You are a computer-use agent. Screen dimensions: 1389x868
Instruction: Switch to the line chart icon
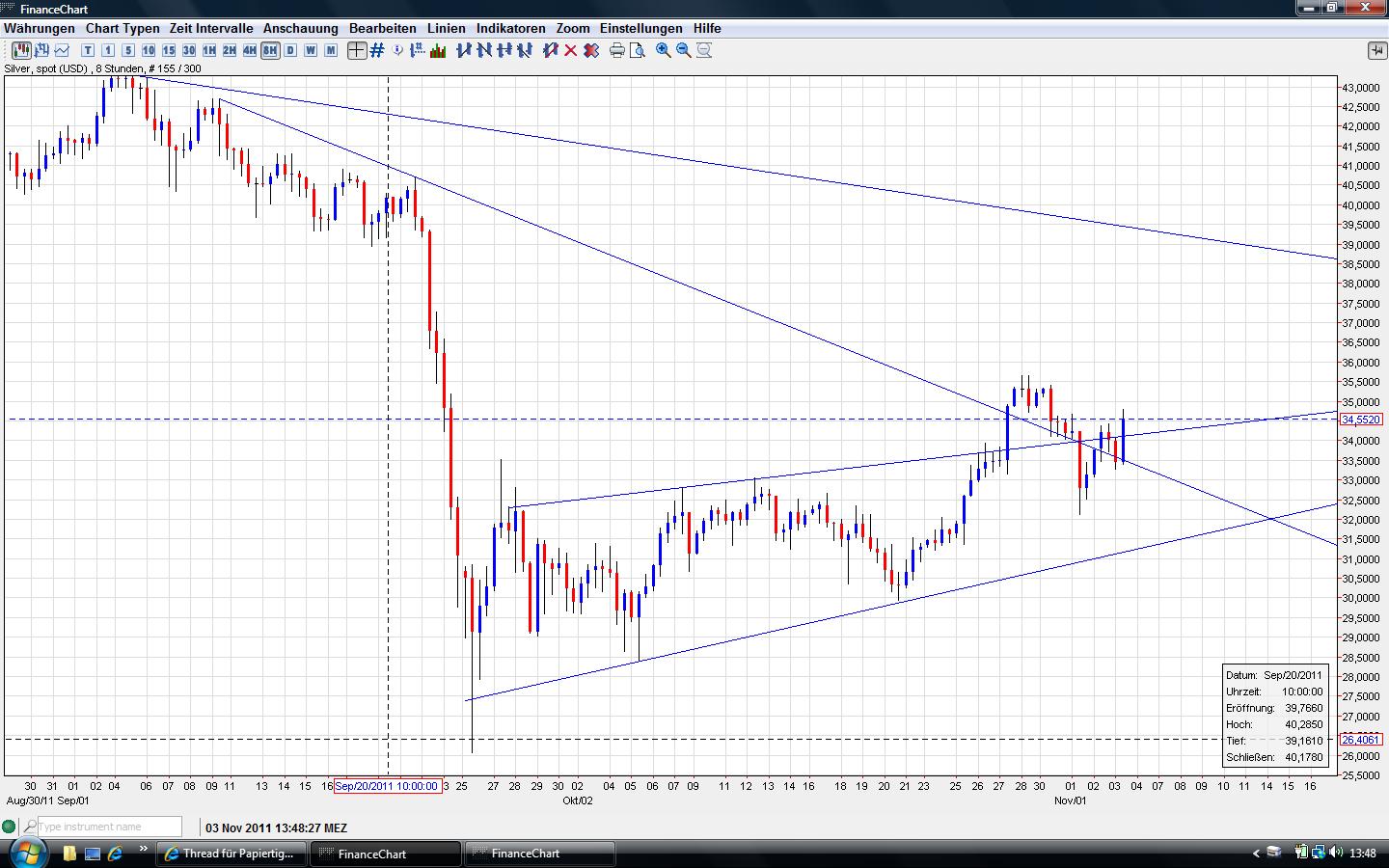(63, 50)
